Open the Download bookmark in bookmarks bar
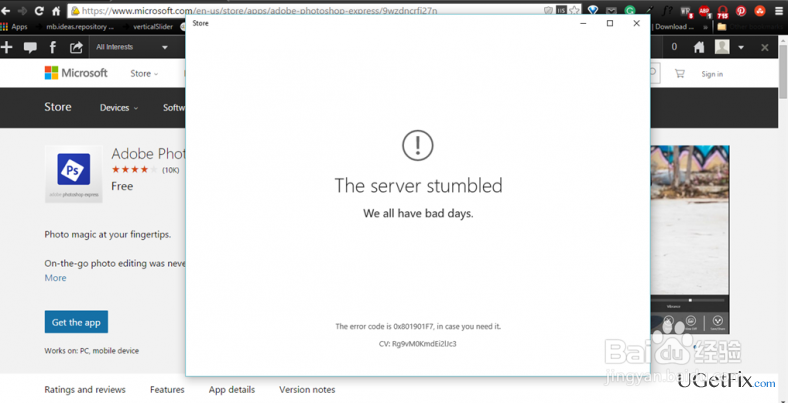788x404 pixels. click(x=672, y=27)
